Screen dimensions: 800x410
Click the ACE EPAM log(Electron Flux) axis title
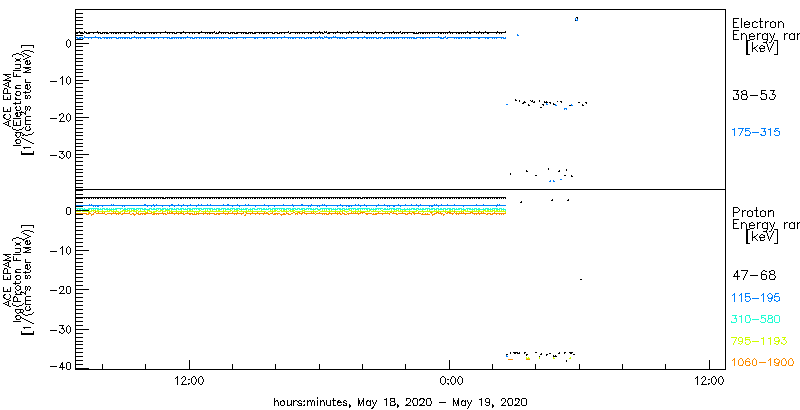click(18, 99)
